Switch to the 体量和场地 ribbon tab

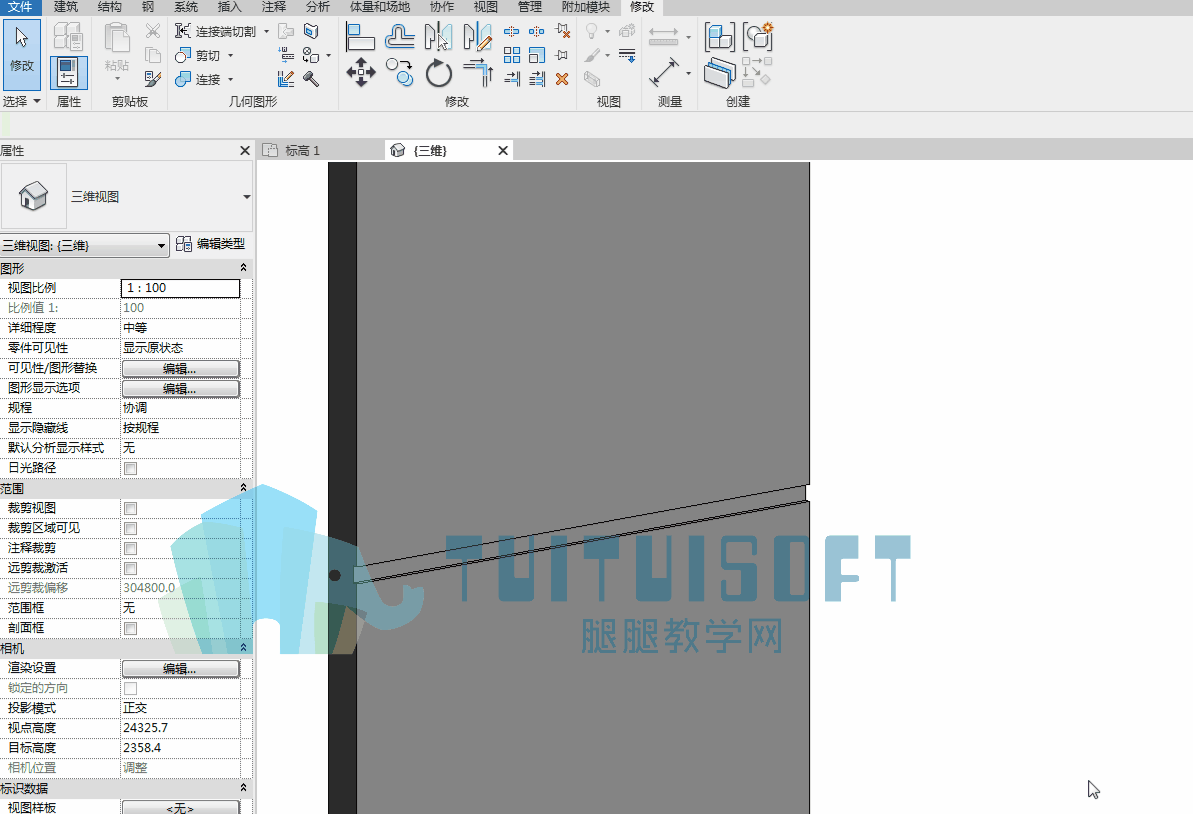click(380, 7)
